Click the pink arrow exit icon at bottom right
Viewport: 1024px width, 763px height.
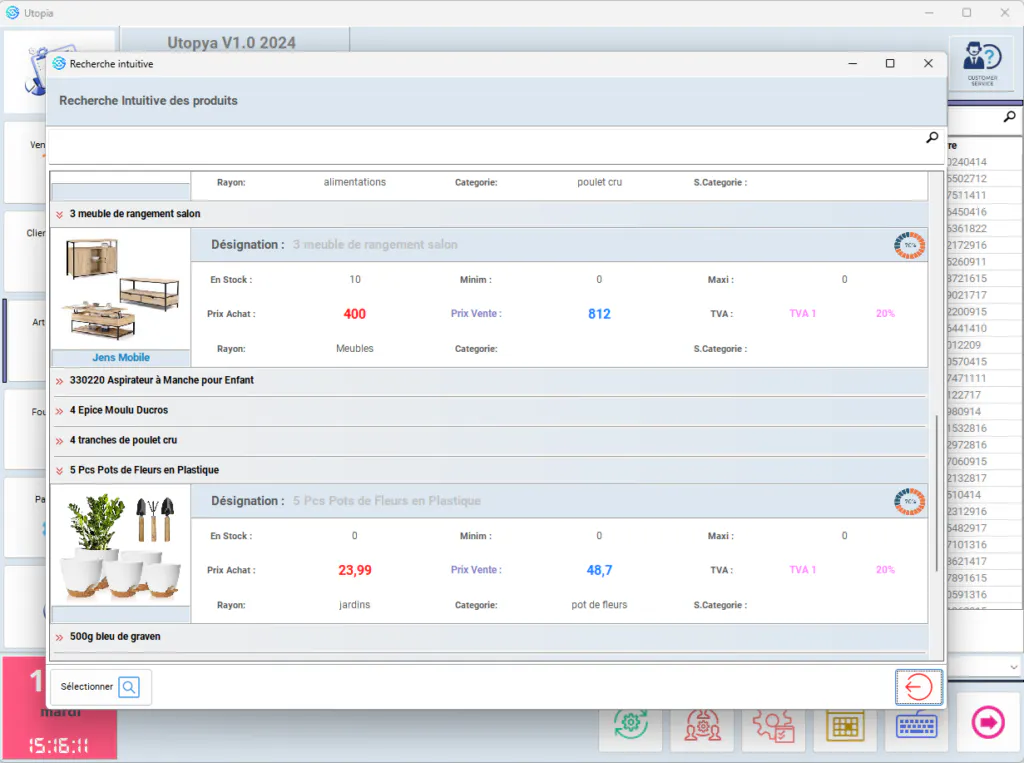[987, 722]
